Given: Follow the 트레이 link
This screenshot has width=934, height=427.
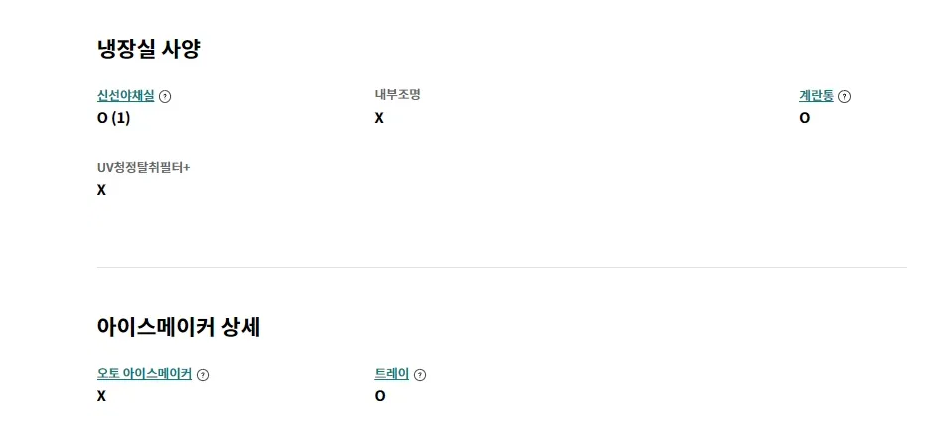Looking at the screenshot, I should point(392,374).
